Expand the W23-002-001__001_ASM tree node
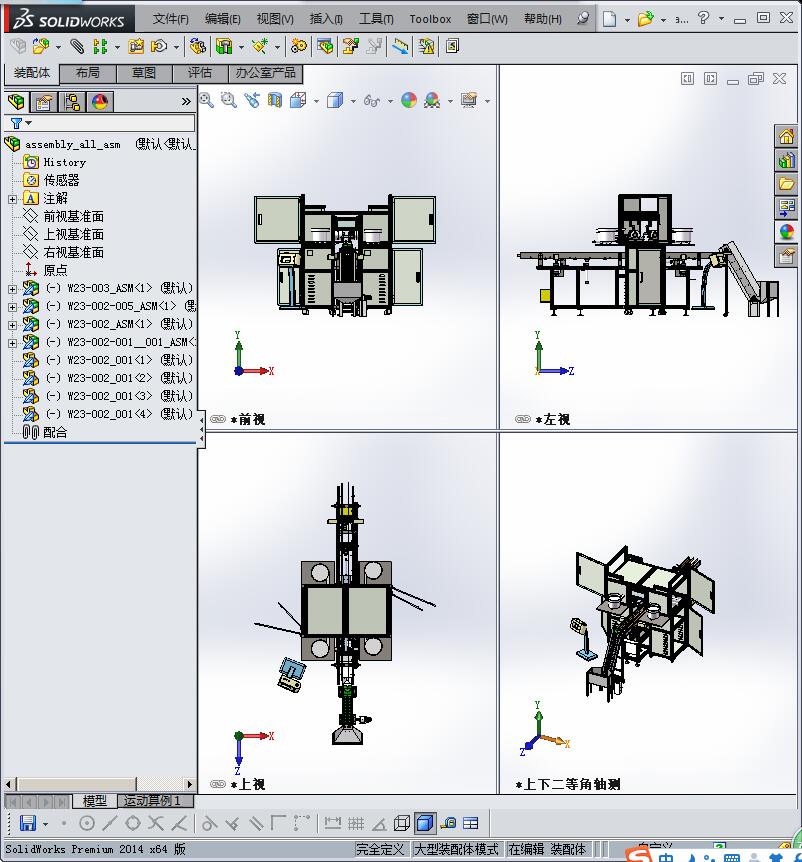The height and width of the screenshot is (862, 802). 12,343
